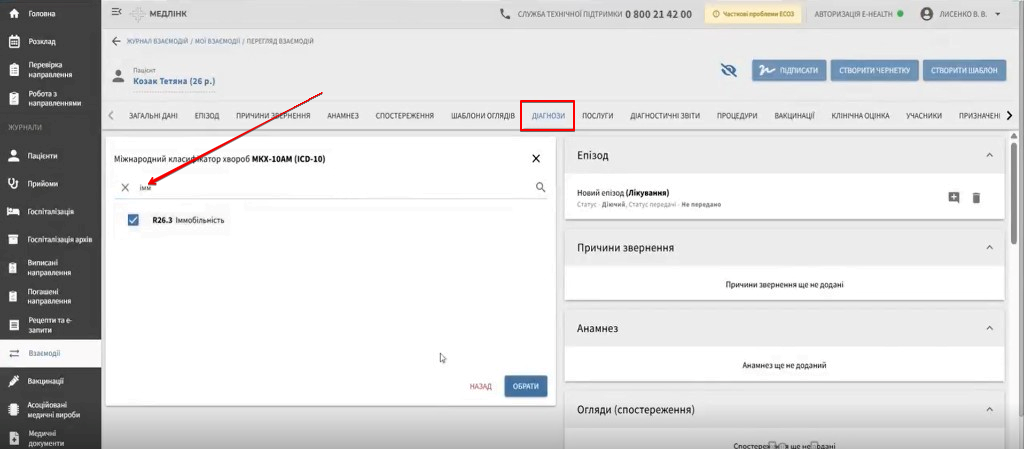The image size is (1024, 449).
Task: Switch to ЗАГАЛЬНІ ДАНІ tab
Action: coord(153,116)
